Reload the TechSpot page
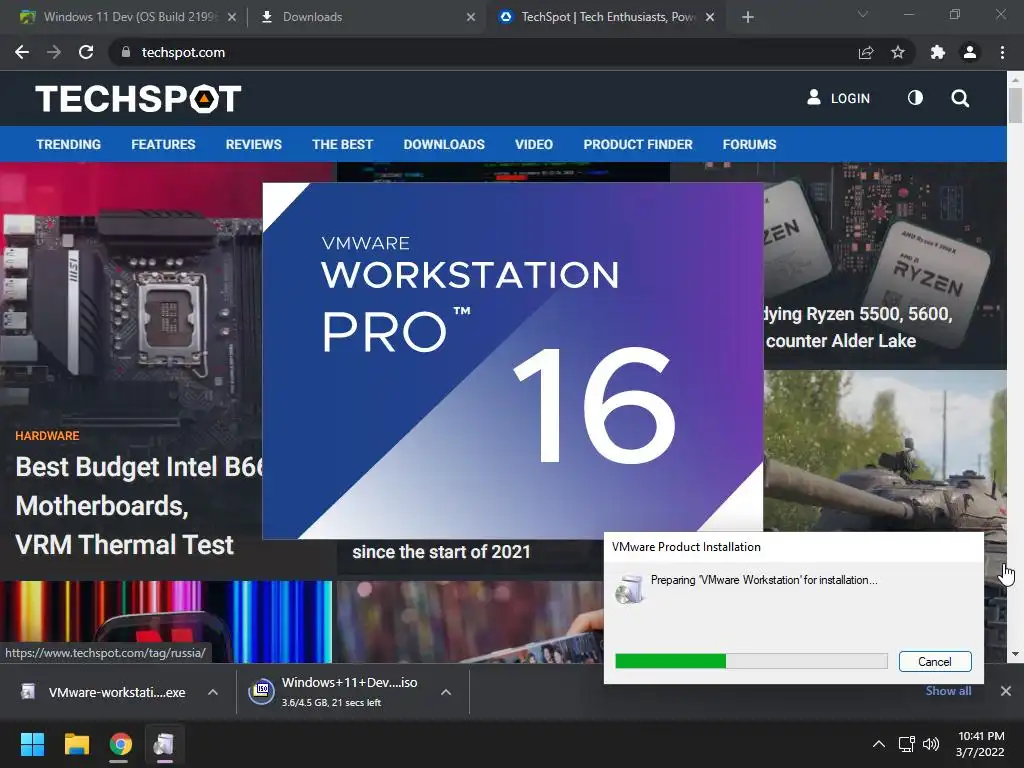This screenshot has height=768, width=1024. click(x=86, y=52)
